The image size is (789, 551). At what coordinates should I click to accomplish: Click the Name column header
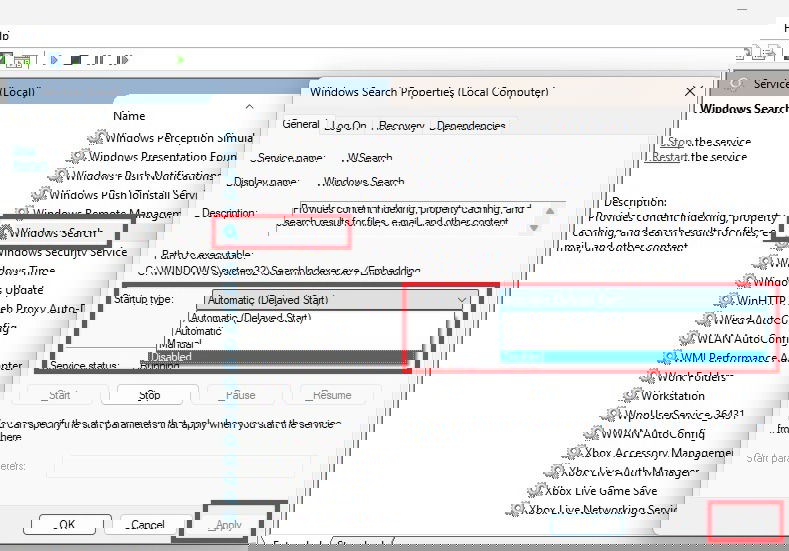point(129,116)
